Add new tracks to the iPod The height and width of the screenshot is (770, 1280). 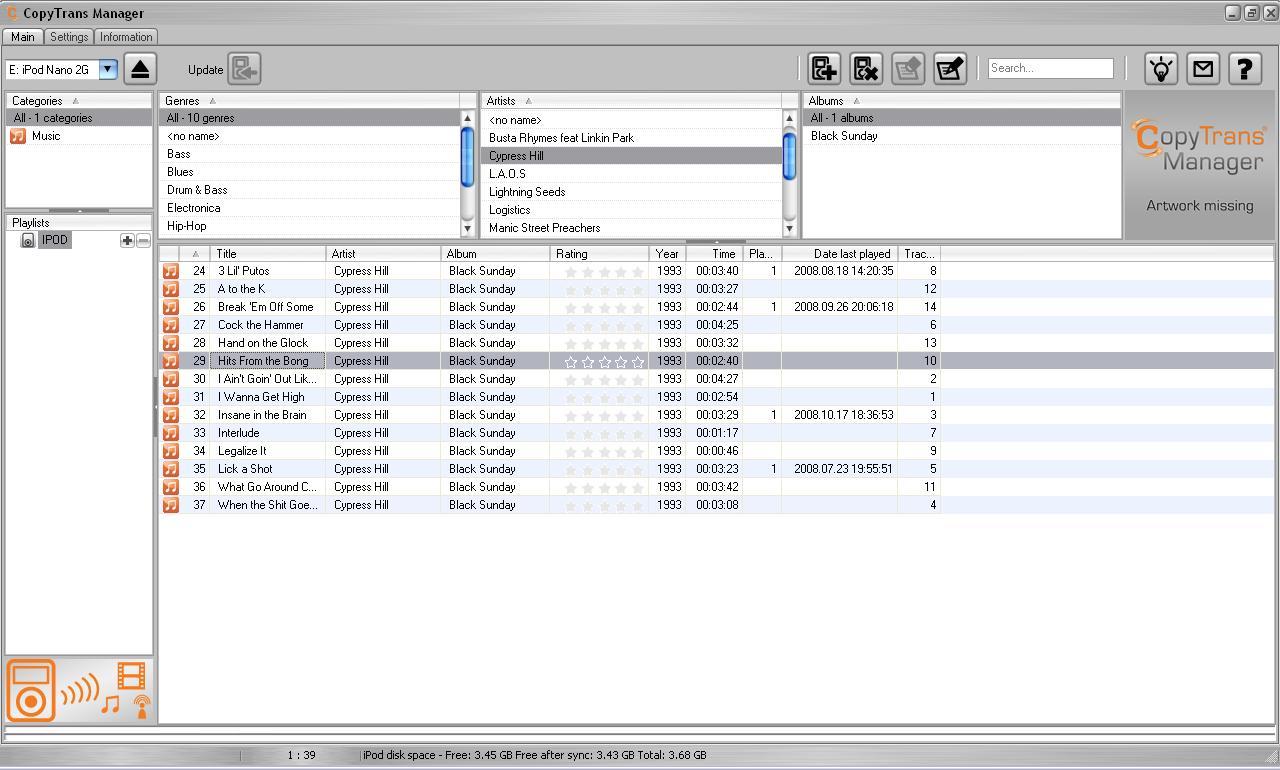point(823,68)
